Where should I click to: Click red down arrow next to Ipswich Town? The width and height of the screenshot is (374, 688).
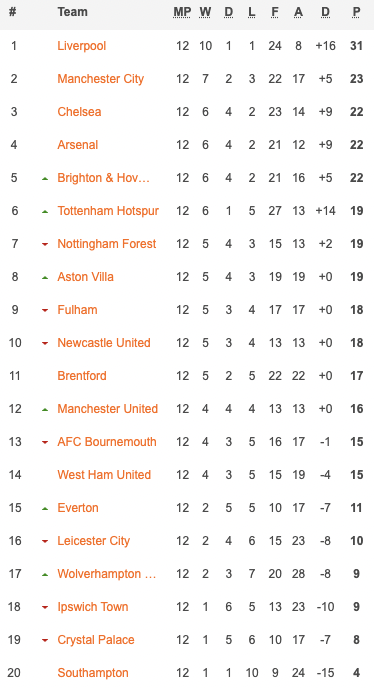45,608
